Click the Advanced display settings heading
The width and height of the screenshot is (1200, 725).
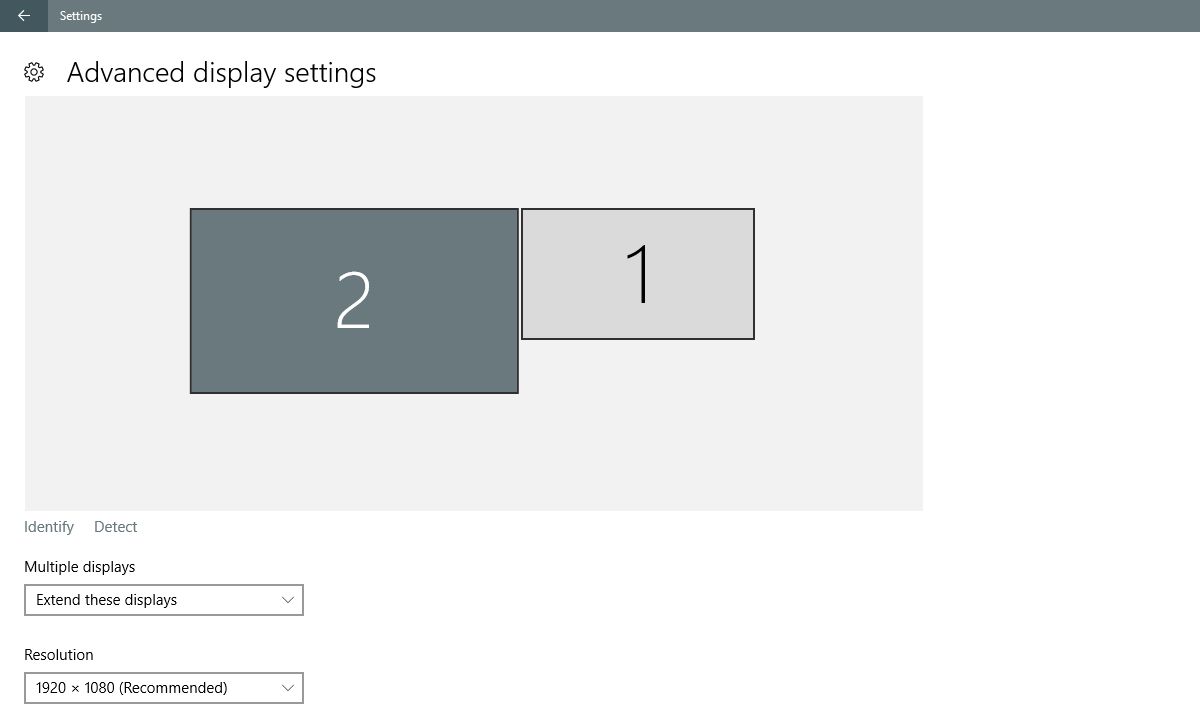222,73
